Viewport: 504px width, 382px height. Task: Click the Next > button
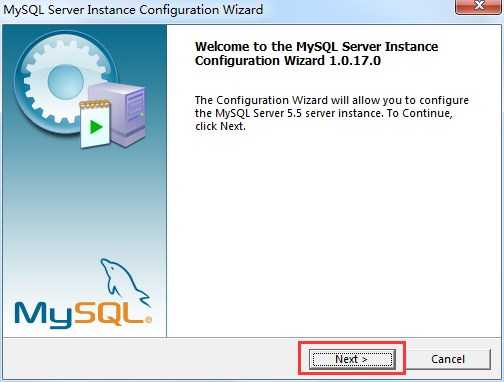coord(352,359)
